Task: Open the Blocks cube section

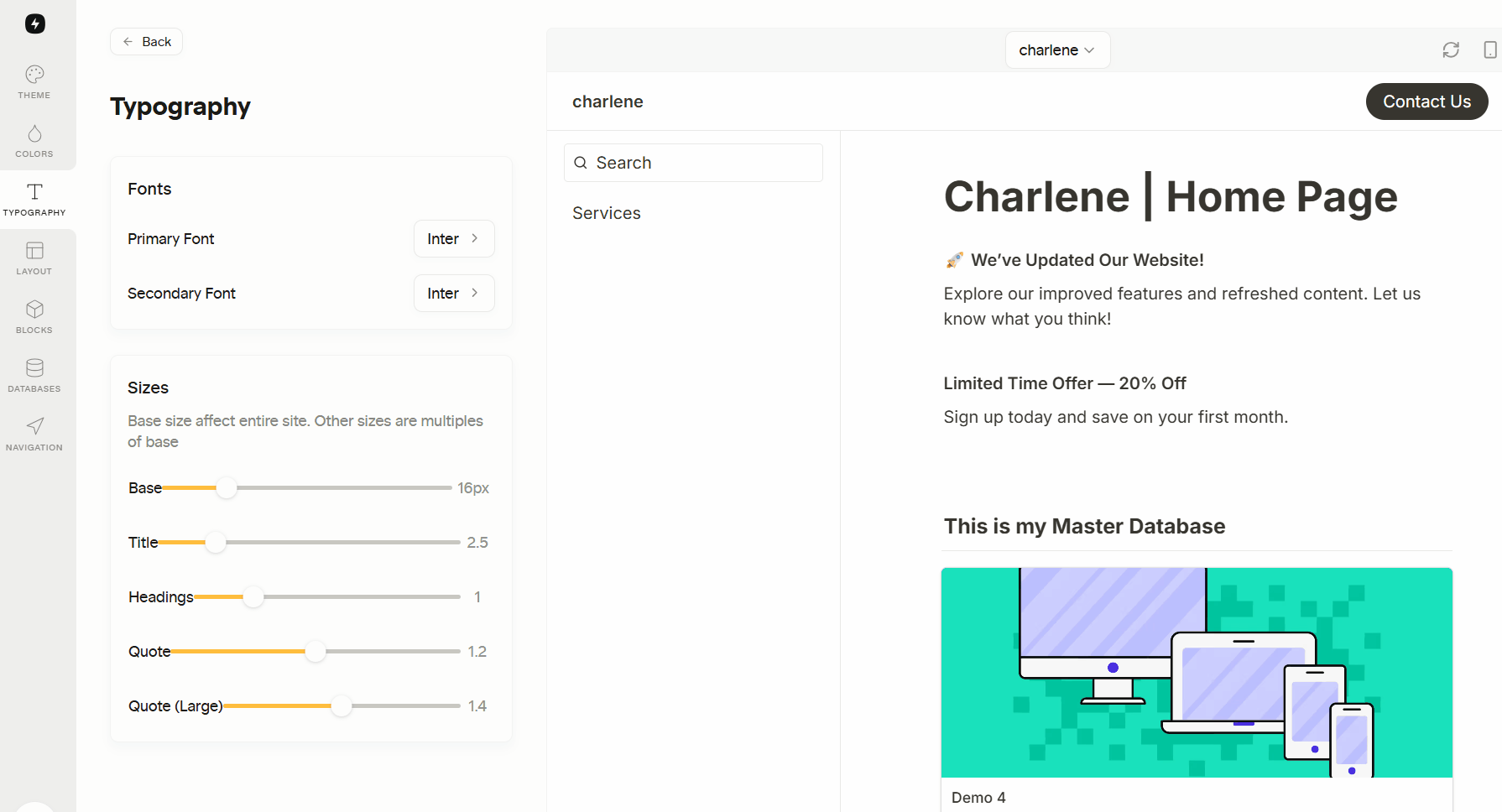Action: pyautogui.click(x=34, y=317)
